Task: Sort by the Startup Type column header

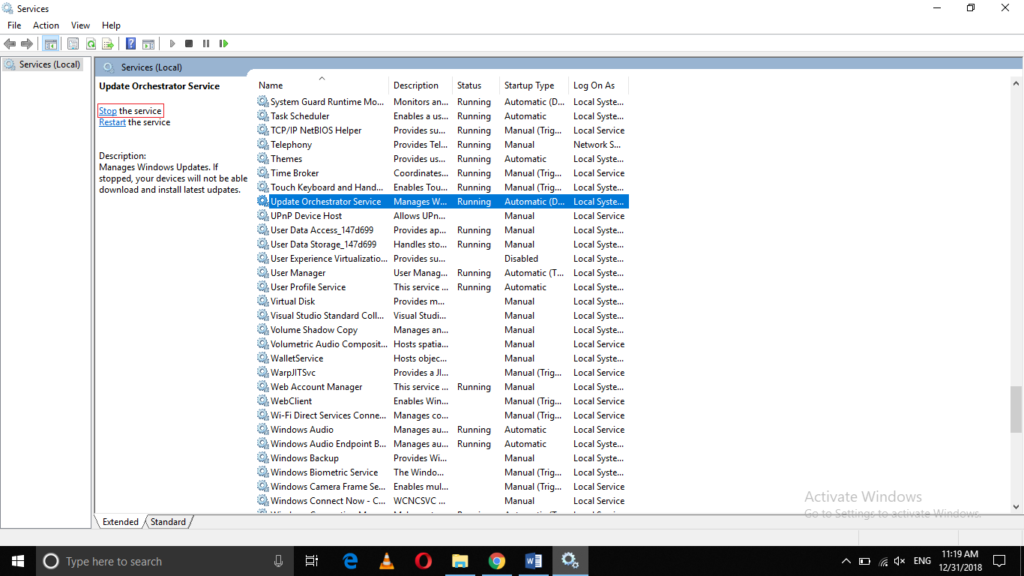Action: click(x=533, y=86)
